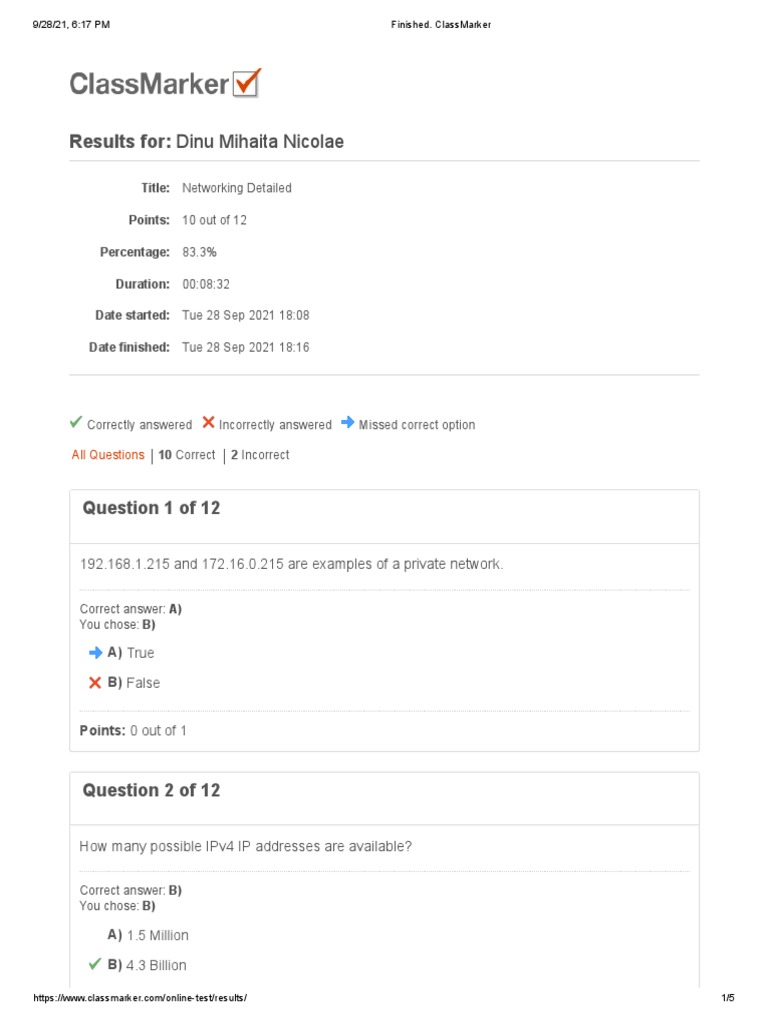Click the ClassMarker checkmark logo icon
The width and height of the screenshot is (768, 1024).
click(247, 83)
